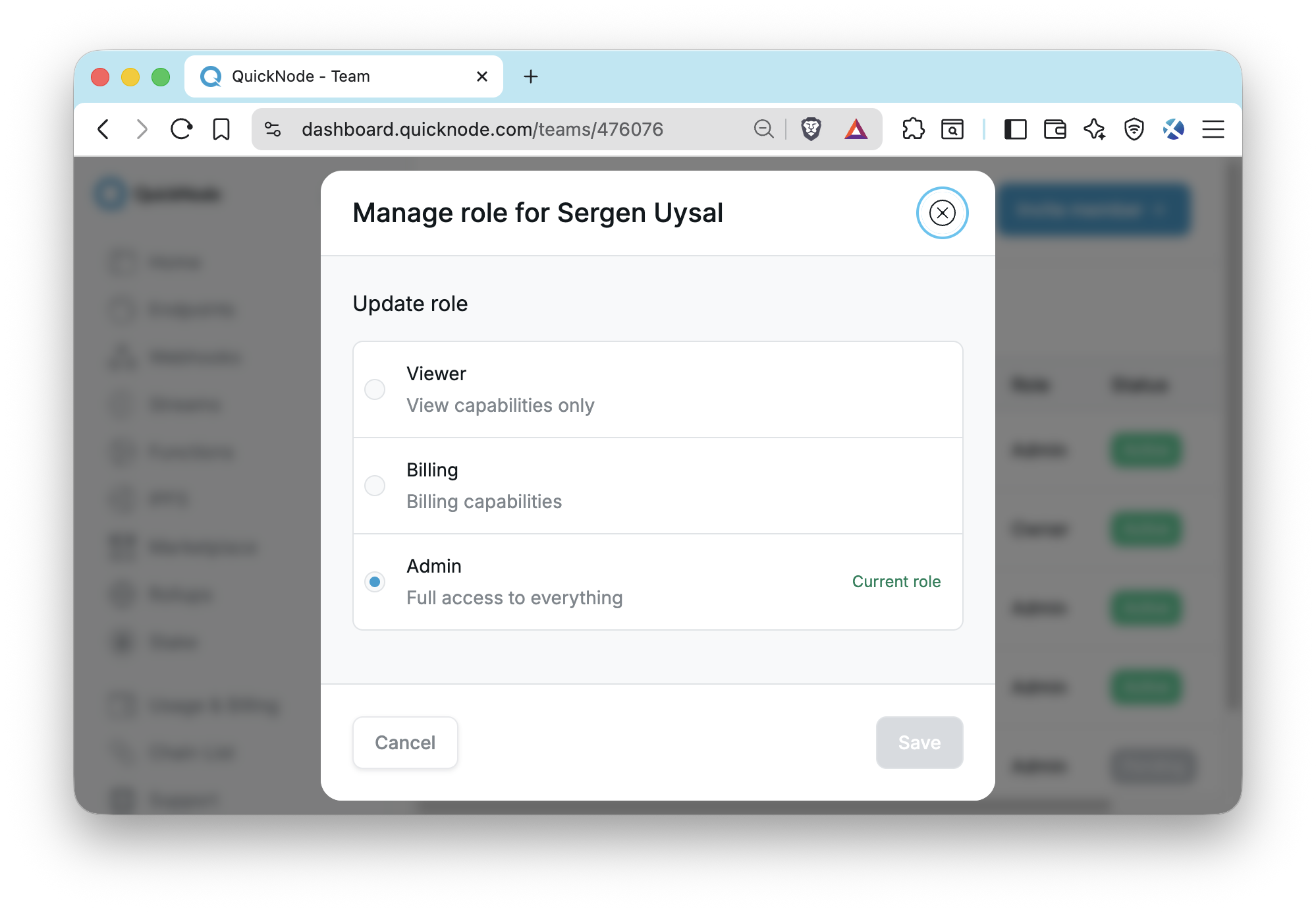Click the Cancel button

405,743
